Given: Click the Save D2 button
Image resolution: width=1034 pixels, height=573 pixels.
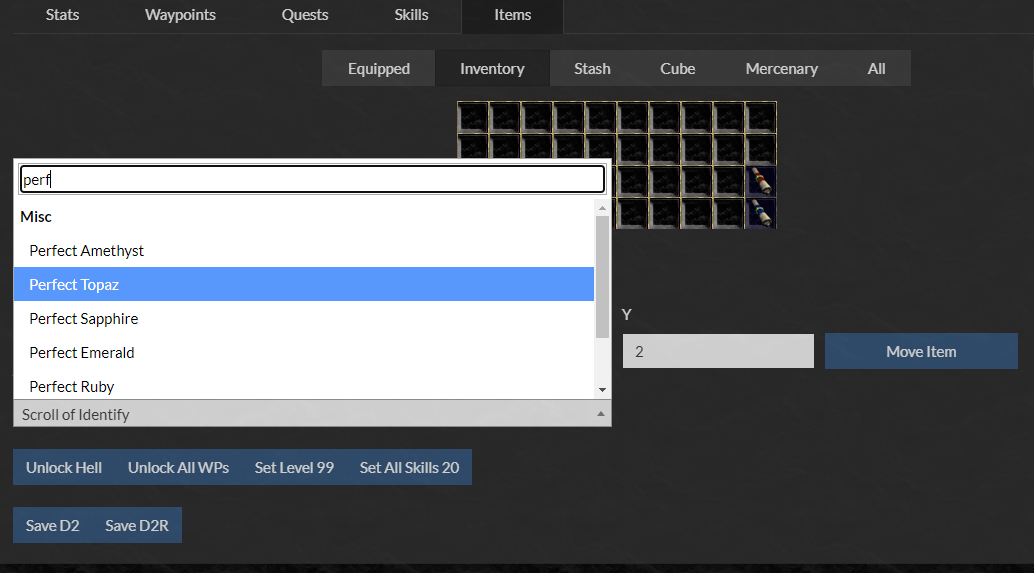Looking at the screenshot, I should click(53, 526).
